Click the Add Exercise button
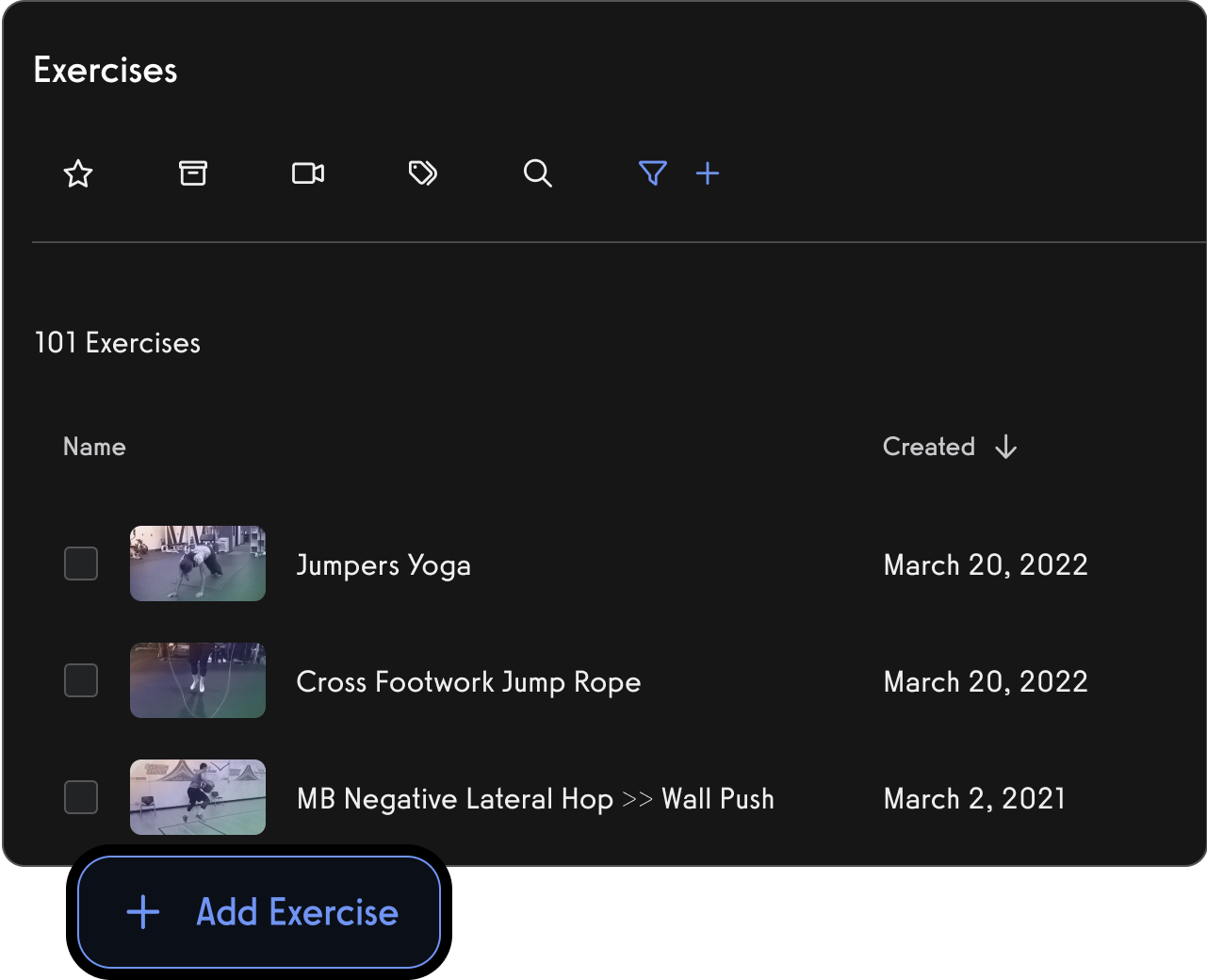 [258, 911]
